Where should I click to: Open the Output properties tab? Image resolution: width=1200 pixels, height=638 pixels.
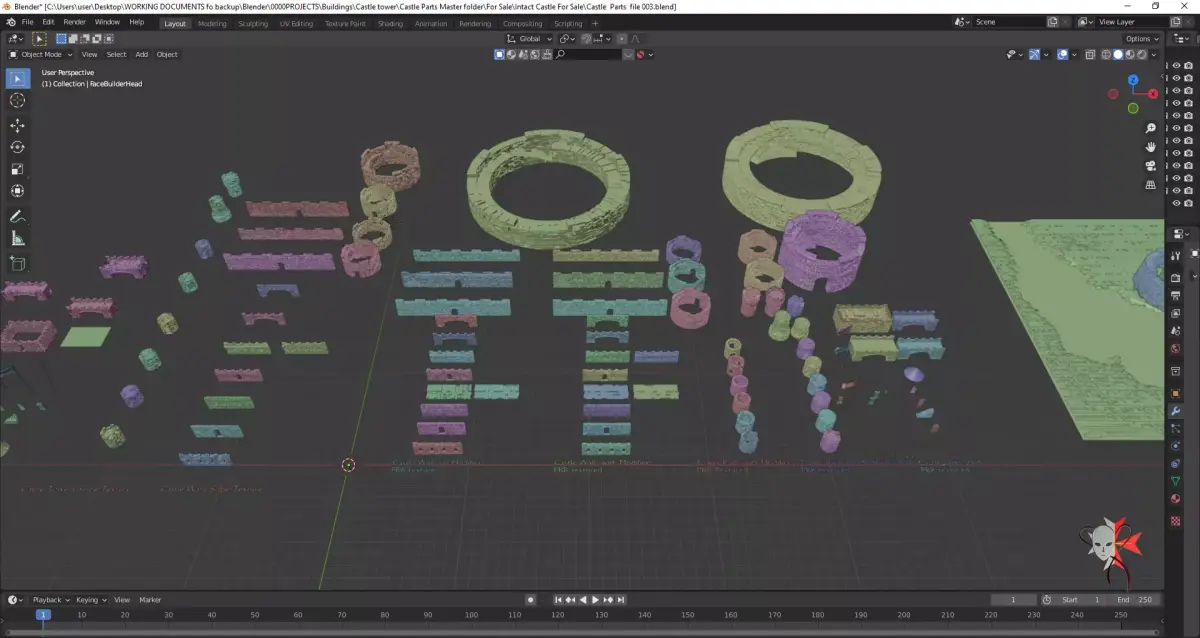[1176, 295]
